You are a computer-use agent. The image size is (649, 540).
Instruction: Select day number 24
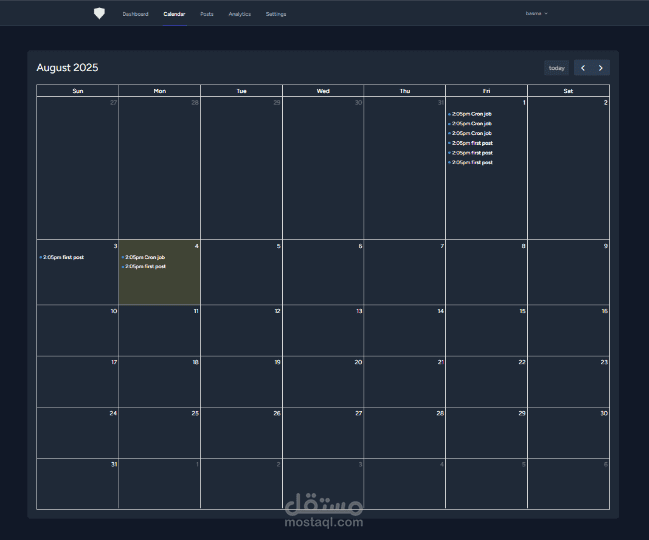coord(113,413)
